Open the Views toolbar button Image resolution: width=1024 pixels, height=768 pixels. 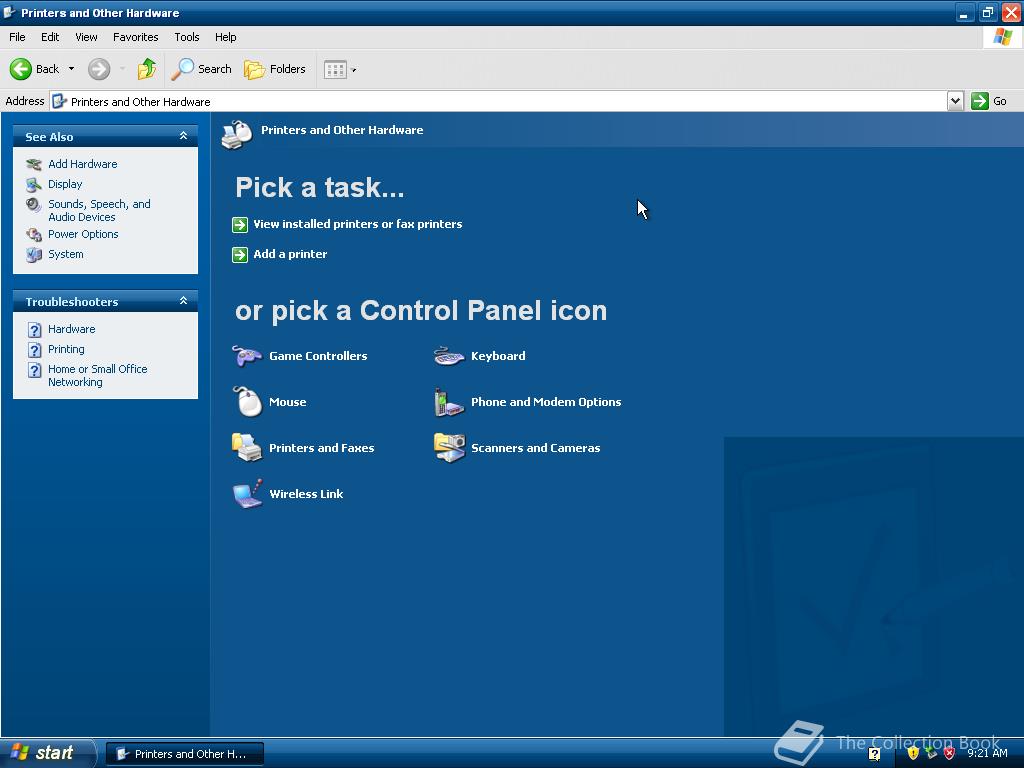point(340,69)
